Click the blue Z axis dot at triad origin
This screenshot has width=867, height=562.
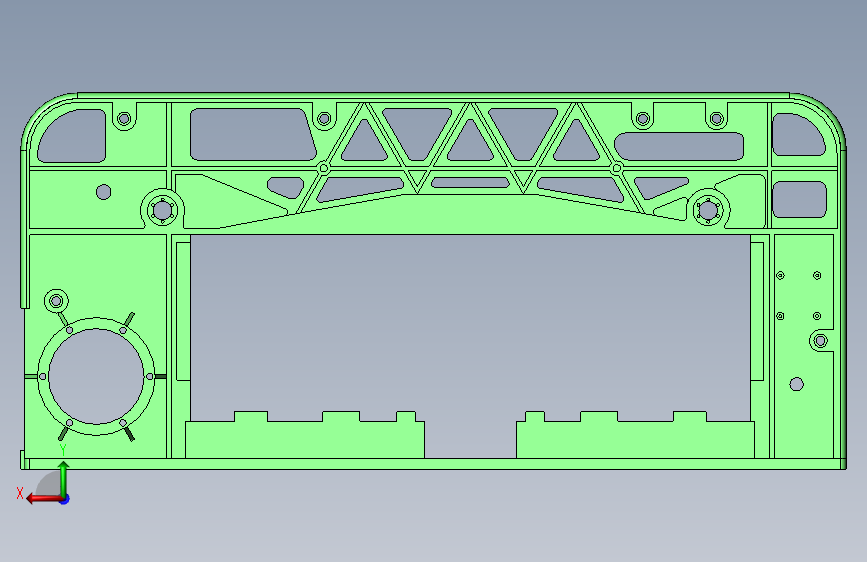pyautogui.click(x=65, y=499)
